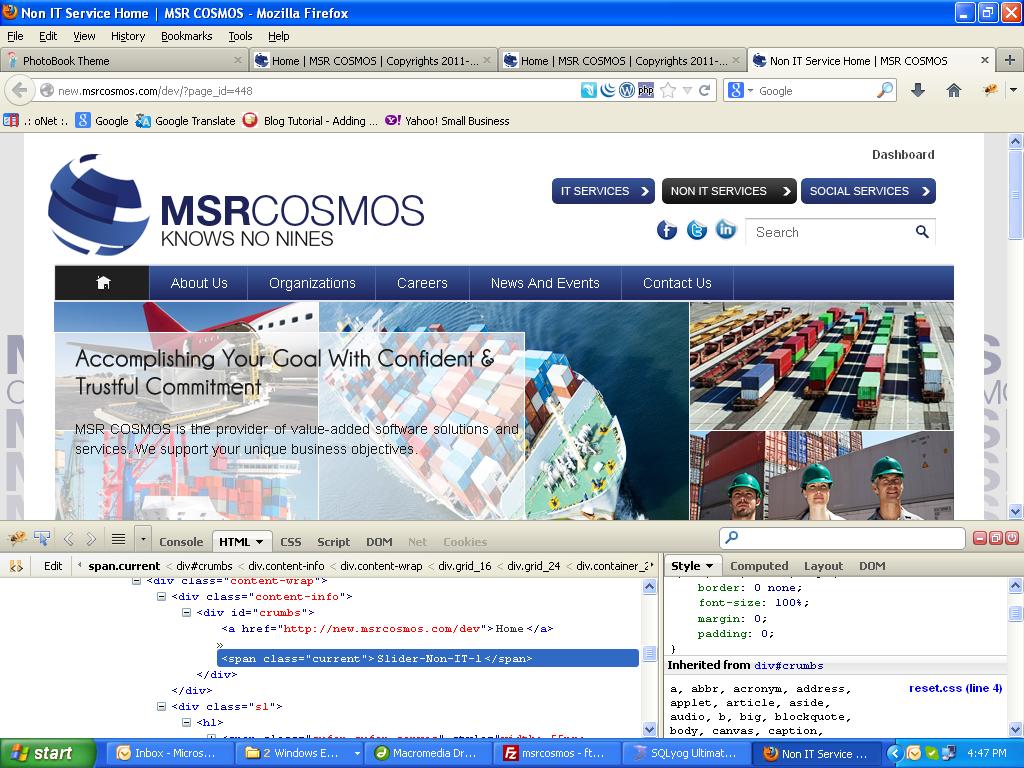Close the PhotoBook Theme tab
The image size is (1024, 768).
238,60
